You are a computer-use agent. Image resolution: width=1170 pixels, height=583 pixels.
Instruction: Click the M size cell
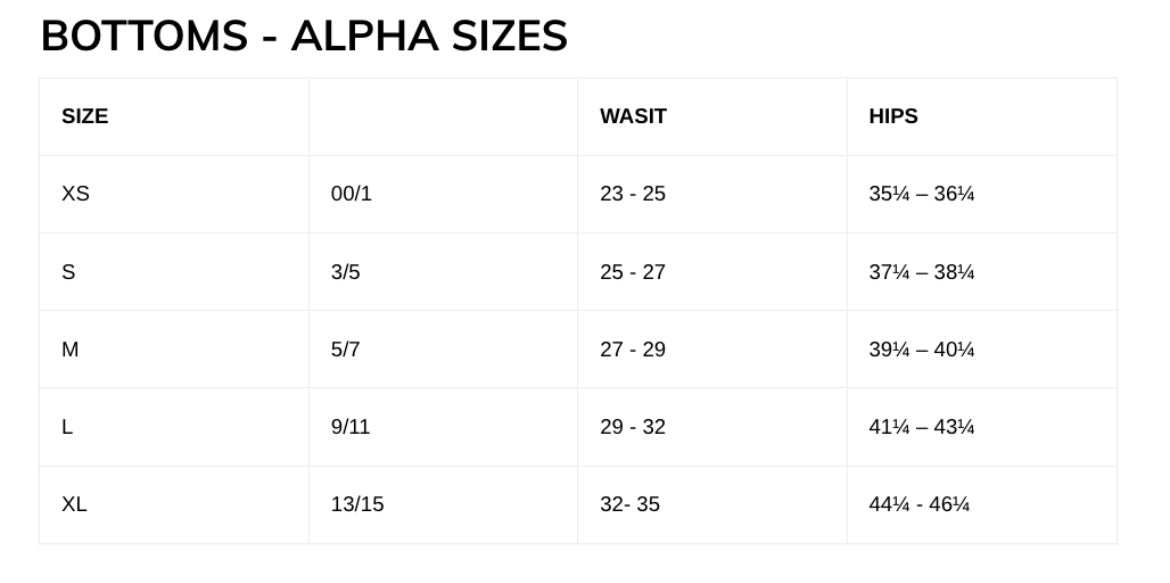[174, 349]
